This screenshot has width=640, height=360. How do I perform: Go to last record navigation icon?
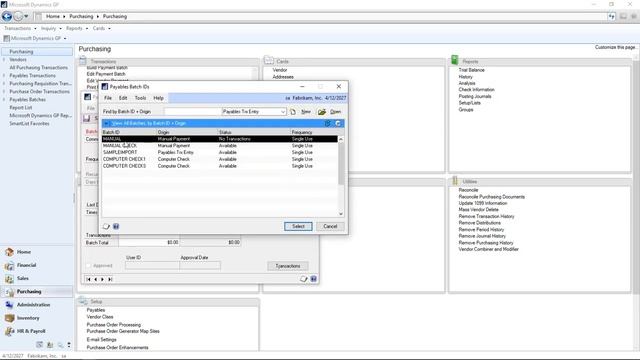tap(110, 279)
